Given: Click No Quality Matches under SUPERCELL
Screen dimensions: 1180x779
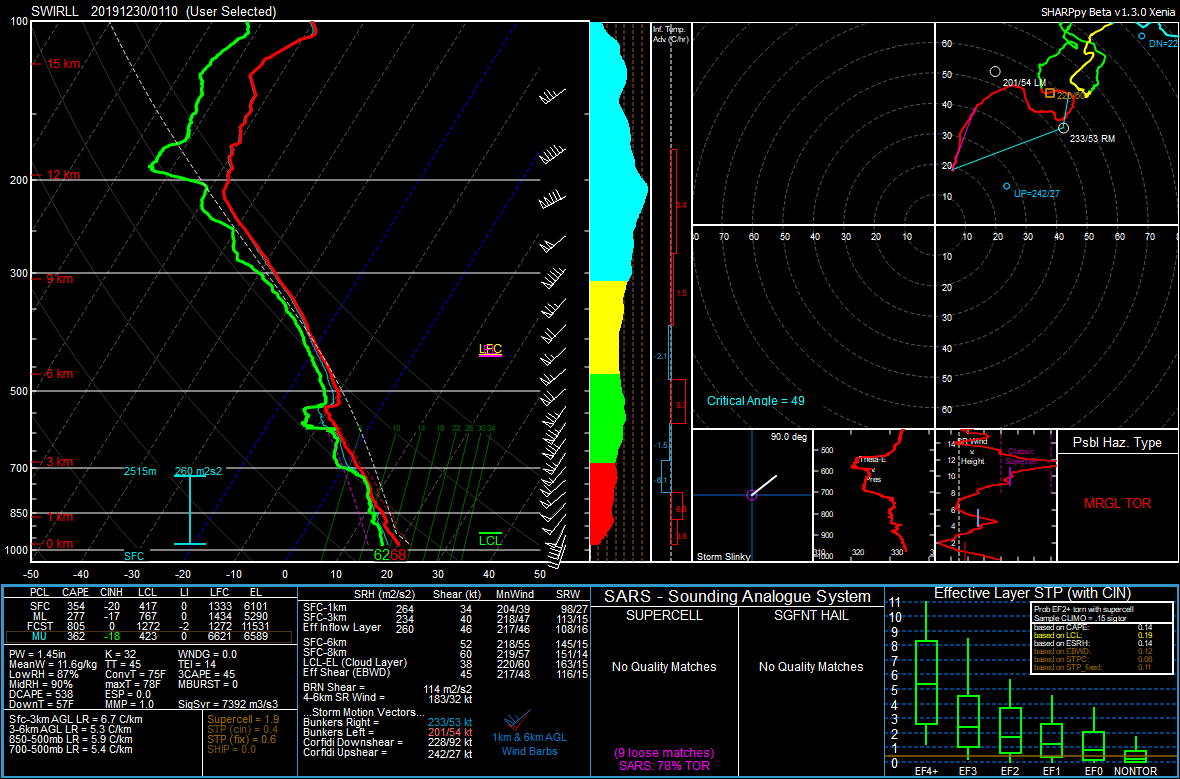Looking at the screenshot, I should 664,667.
